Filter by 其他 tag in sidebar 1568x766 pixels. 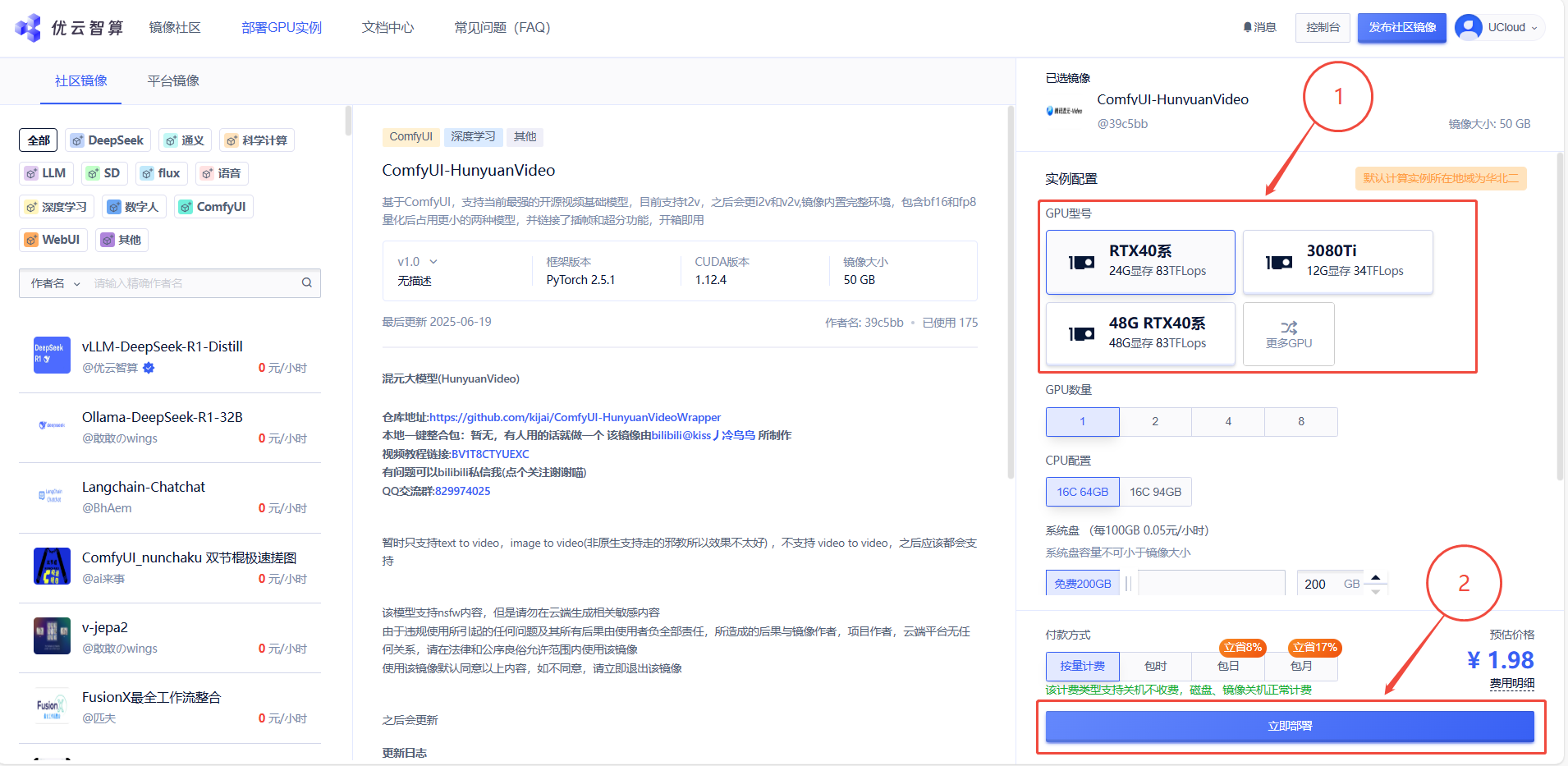tap(121, 240)
